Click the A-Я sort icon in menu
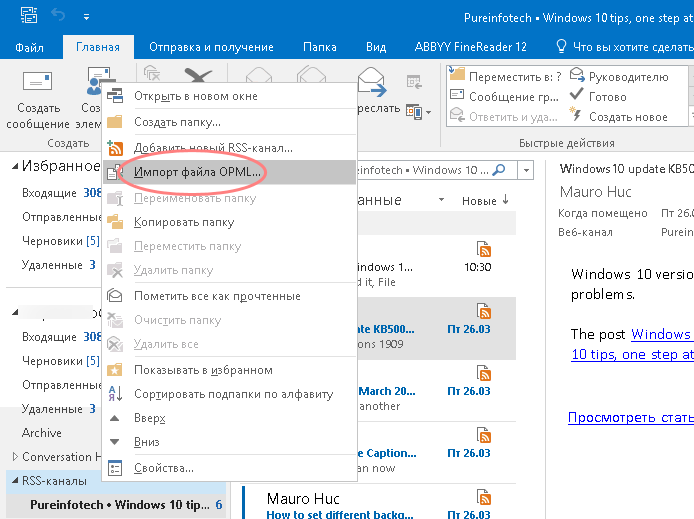694x519 pixels. (115, 393)
